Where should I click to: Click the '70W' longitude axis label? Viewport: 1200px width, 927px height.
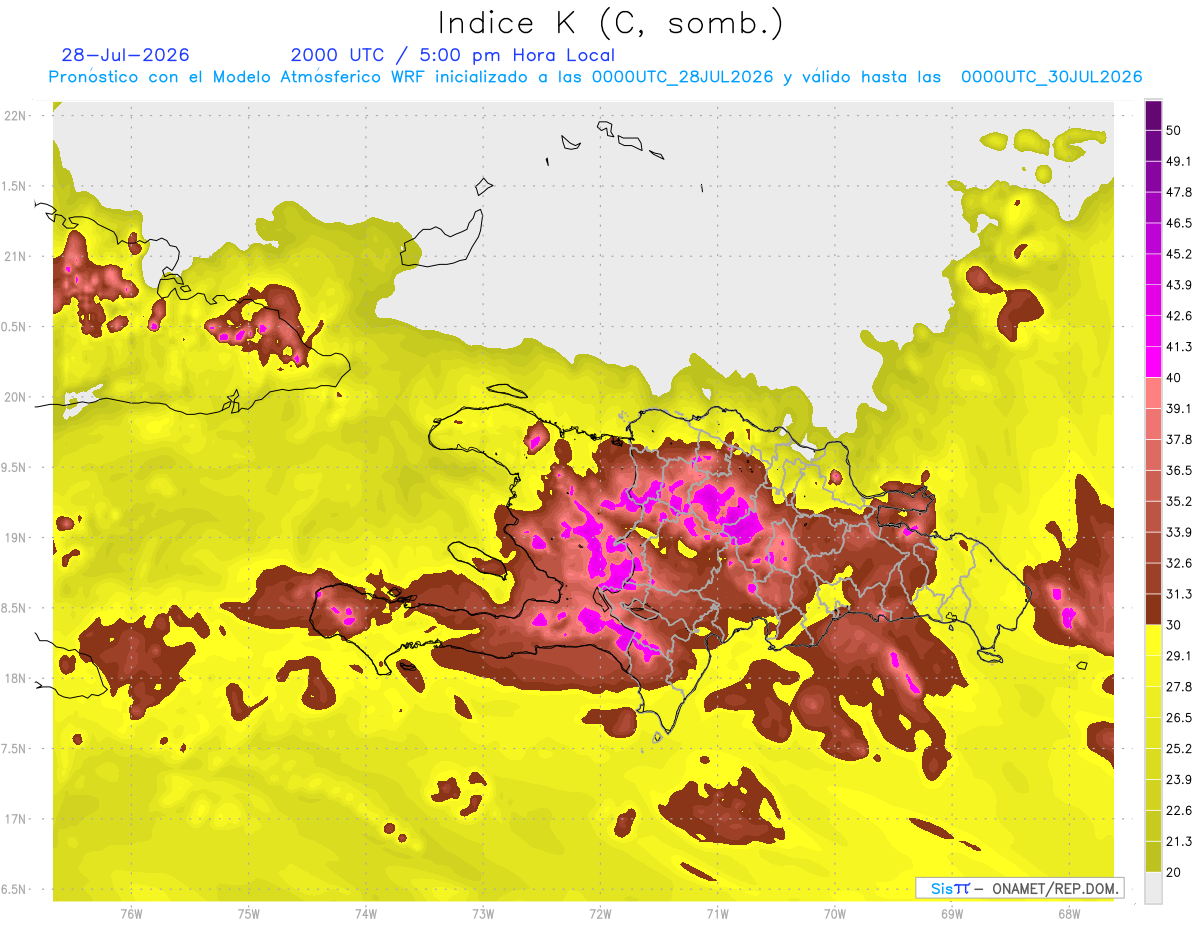(x=835, y=914)
